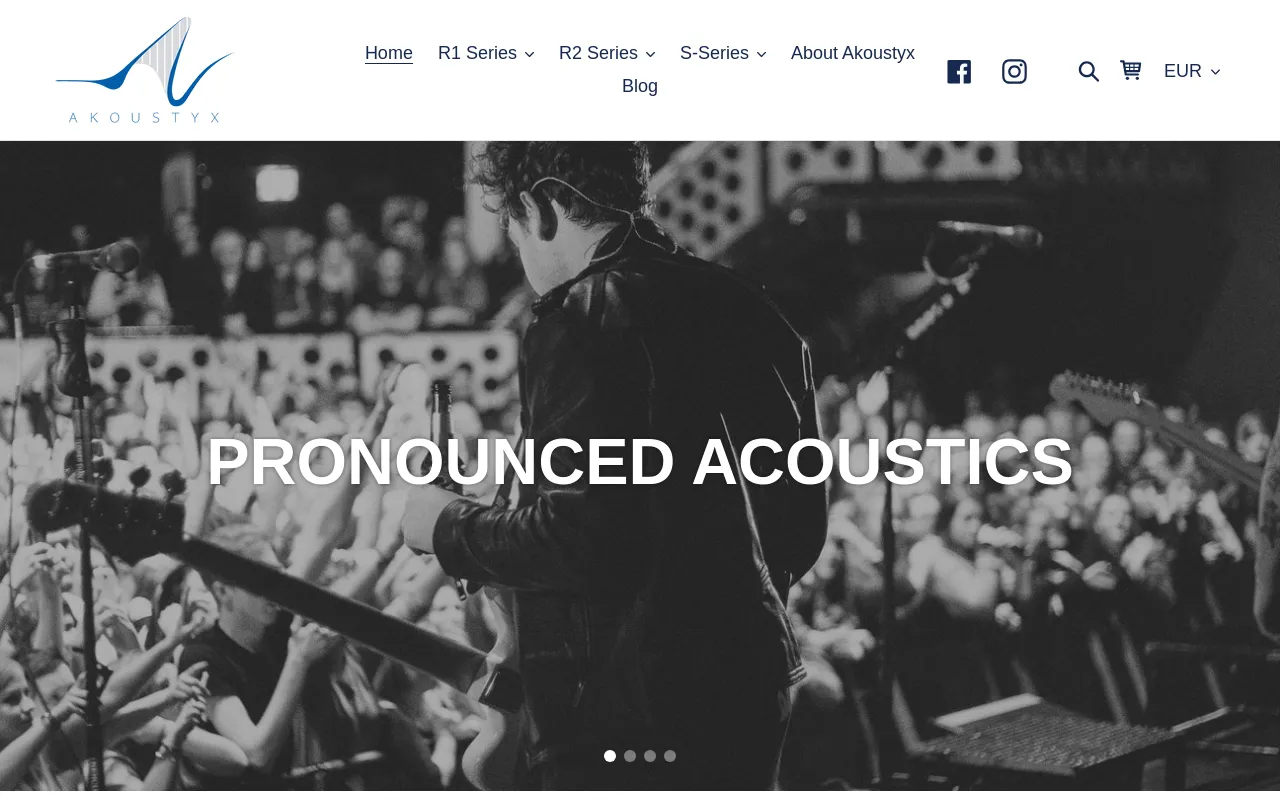Screen dimensions: 1280x800
Task: Click the Search magnifier icon
Action: pos(1089,71)
